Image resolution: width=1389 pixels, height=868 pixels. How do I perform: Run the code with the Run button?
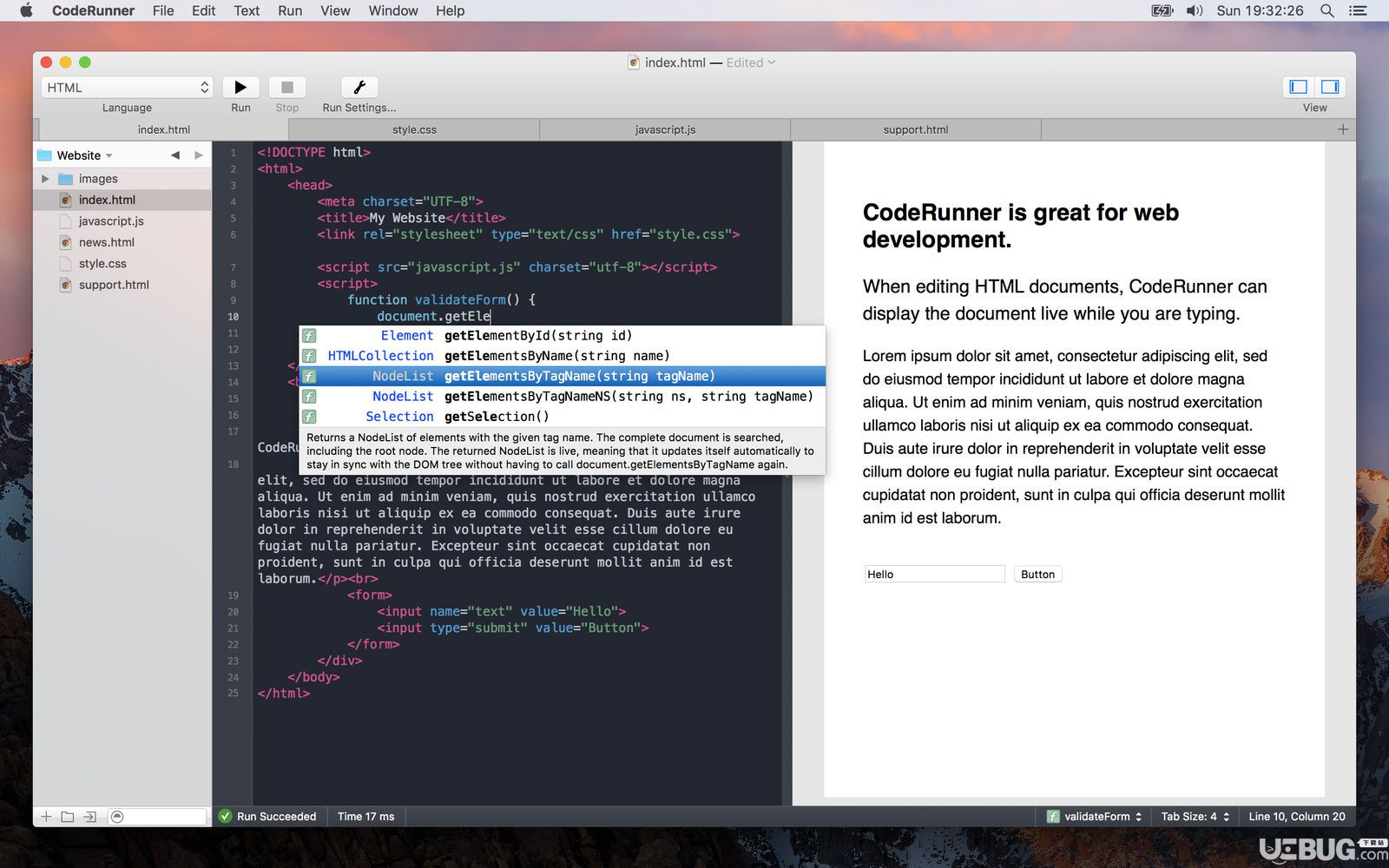(240, 87)
